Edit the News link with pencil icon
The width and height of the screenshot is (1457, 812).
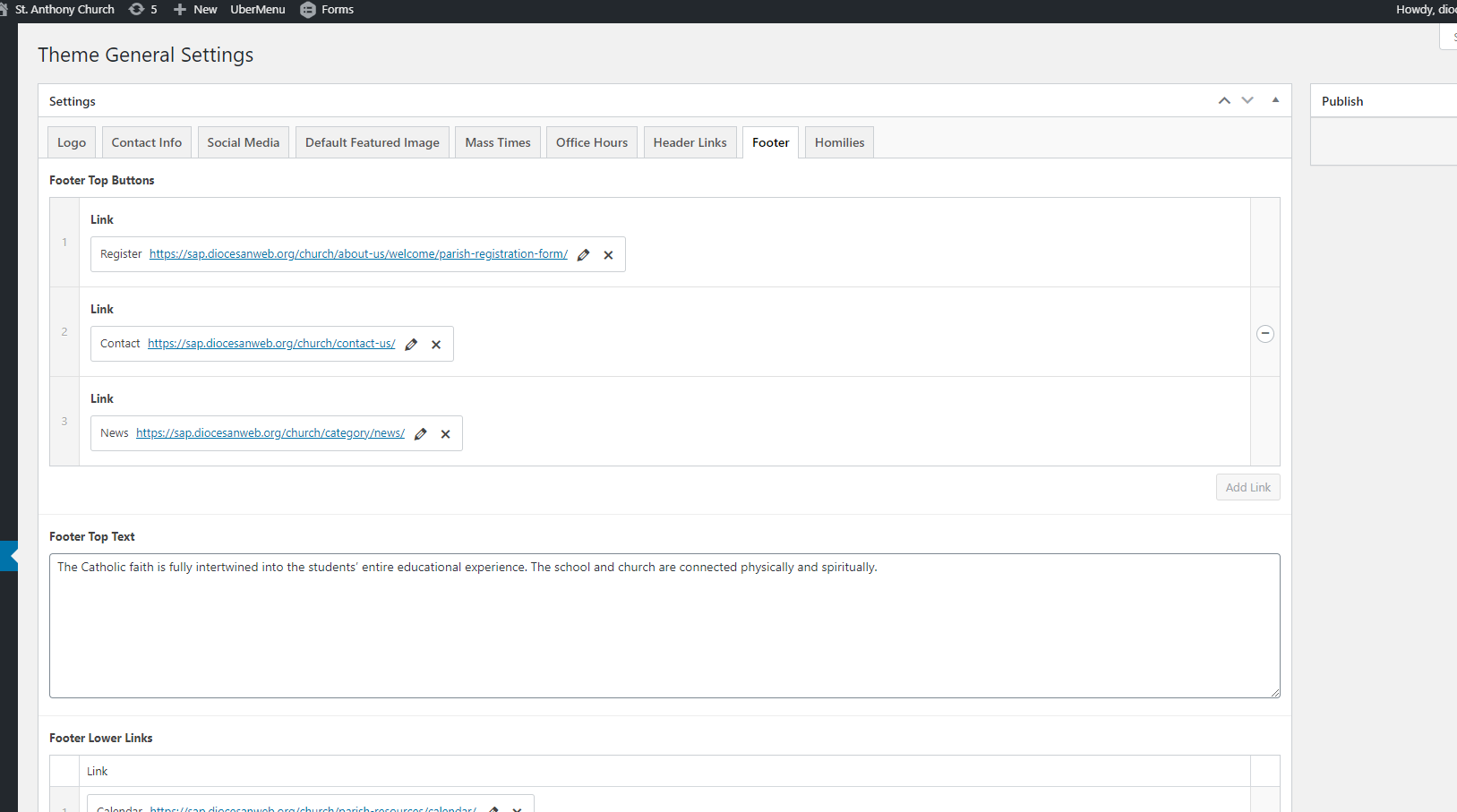[x=421, y=434]
